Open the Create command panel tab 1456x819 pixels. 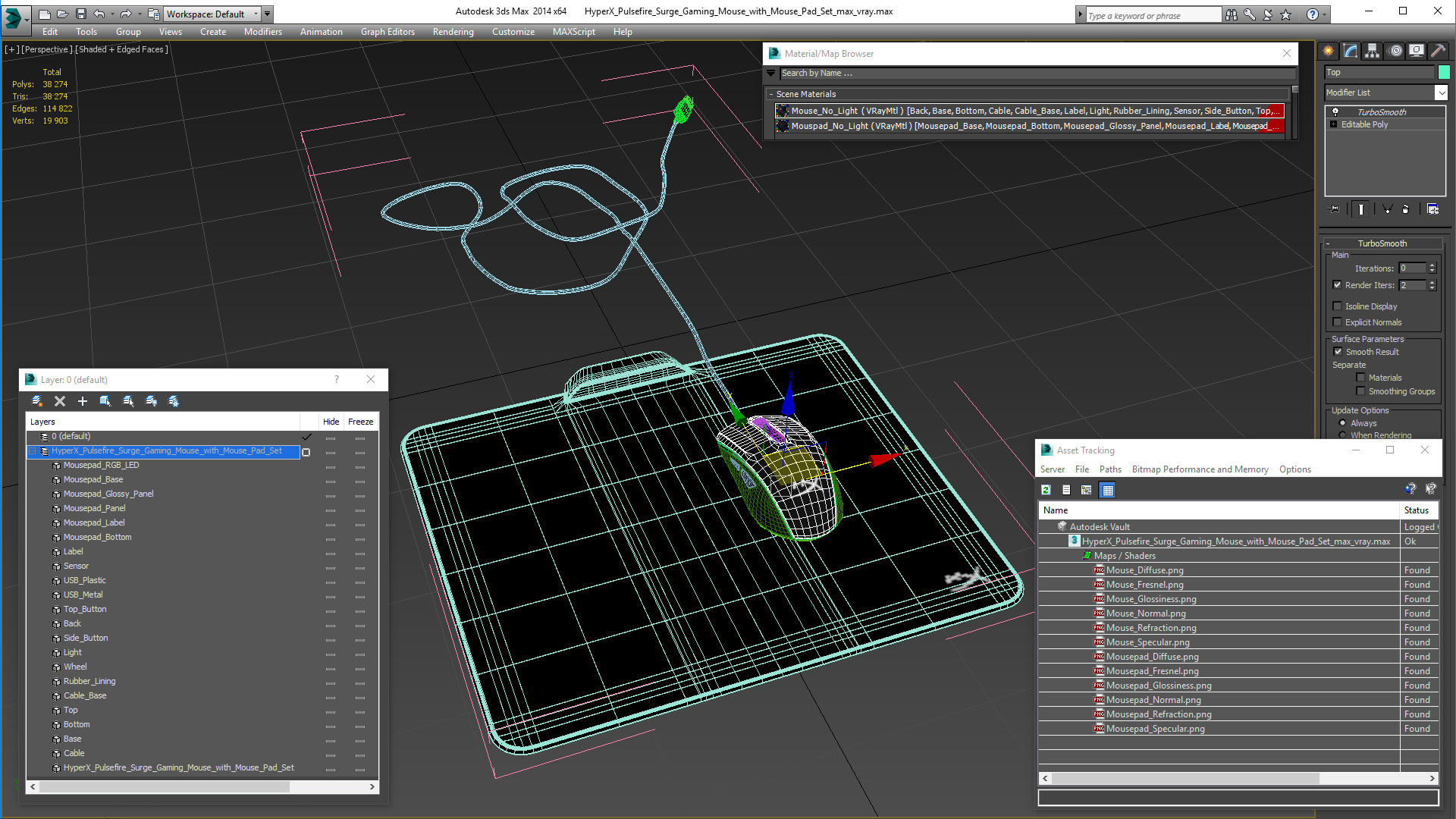[1329, 51]
